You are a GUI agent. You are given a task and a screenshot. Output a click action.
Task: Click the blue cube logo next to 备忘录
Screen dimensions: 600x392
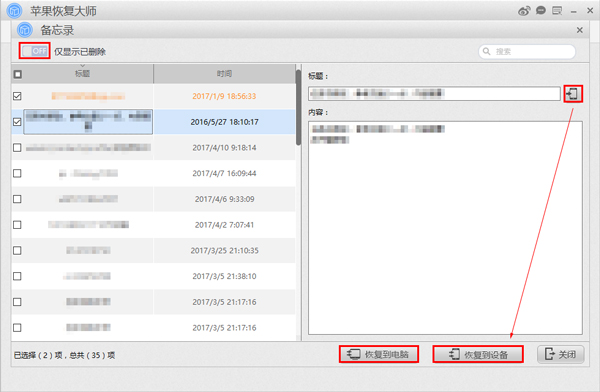25,30
